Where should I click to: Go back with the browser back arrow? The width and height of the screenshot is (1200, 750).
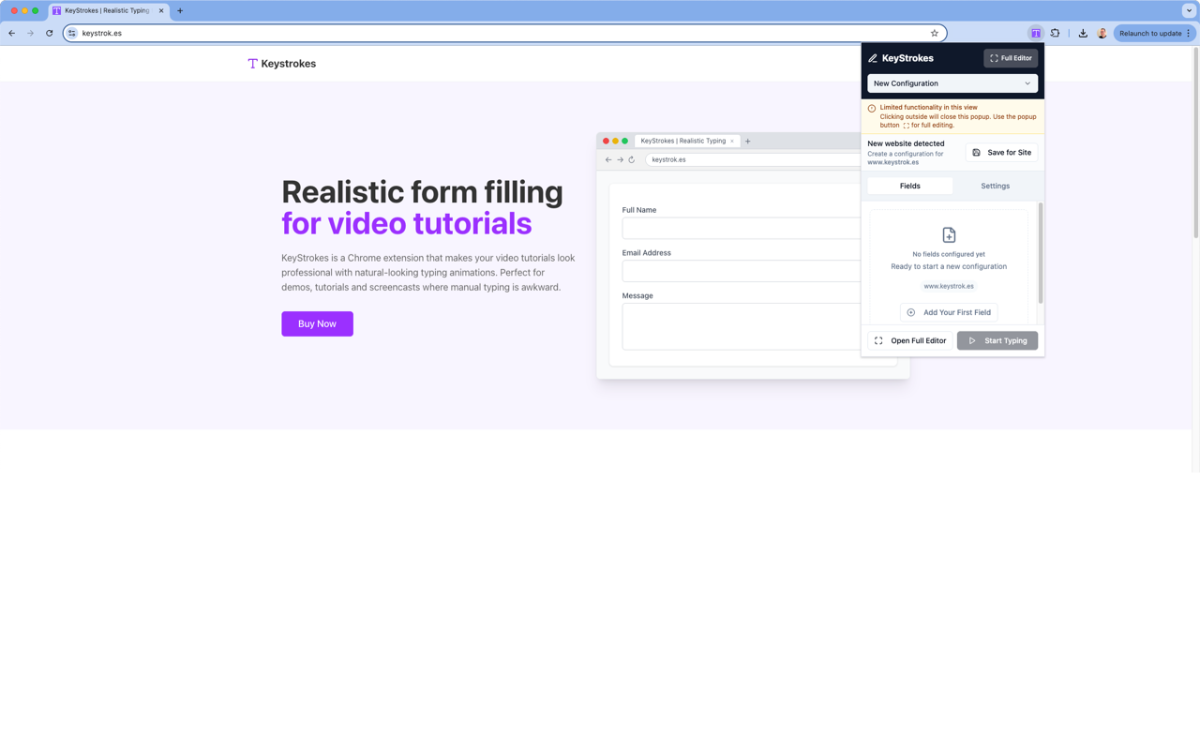pos(12,33)
